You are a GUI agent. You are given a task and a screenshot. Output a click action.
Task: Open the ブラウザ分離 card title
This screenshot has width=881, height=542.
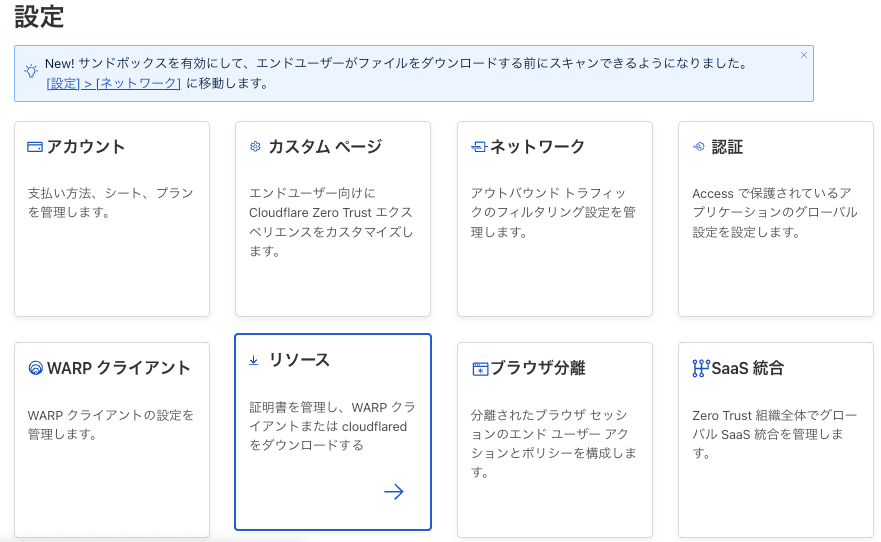[538, 368]
